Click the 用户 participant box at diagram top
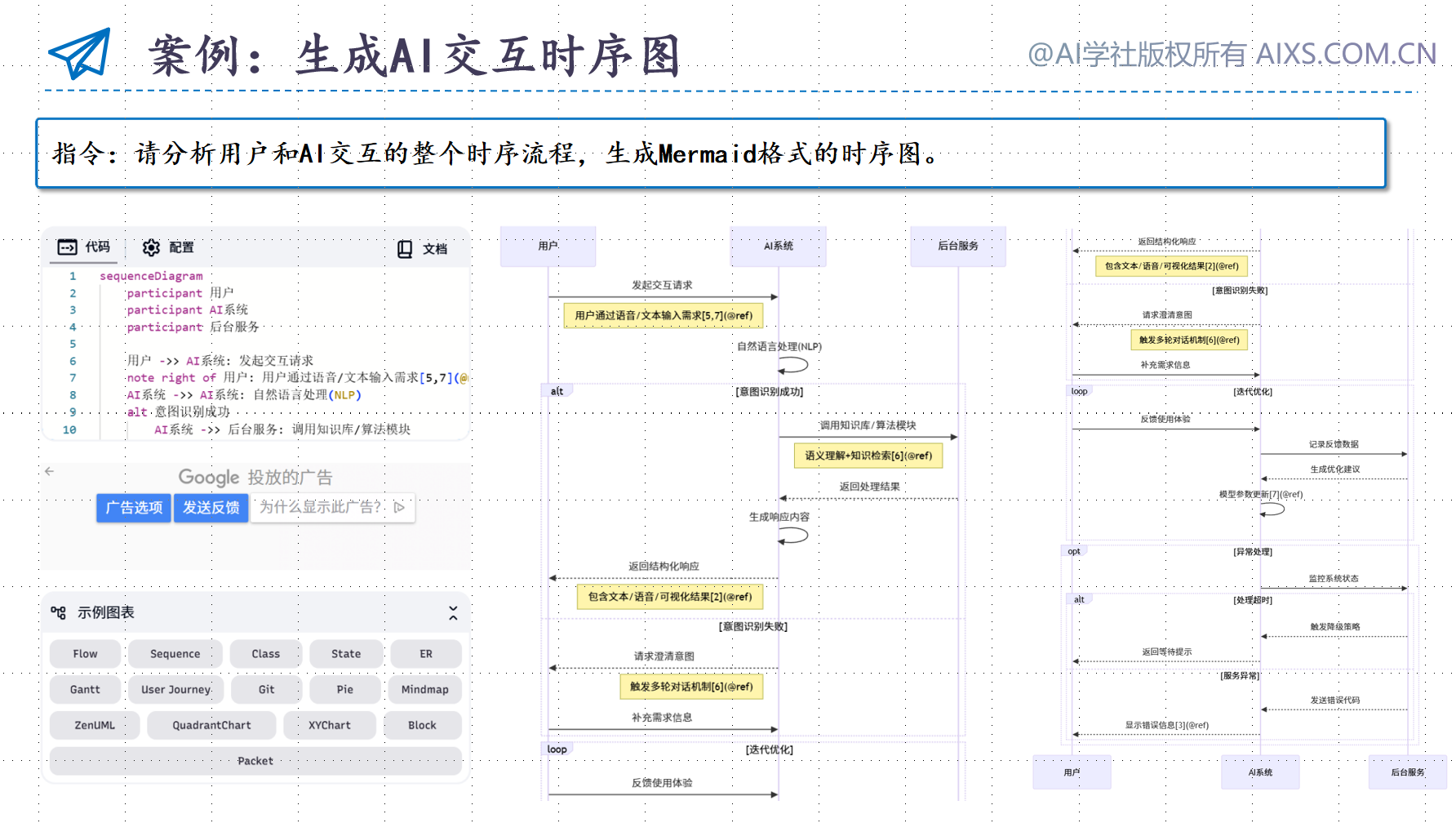 coord(548,247)
